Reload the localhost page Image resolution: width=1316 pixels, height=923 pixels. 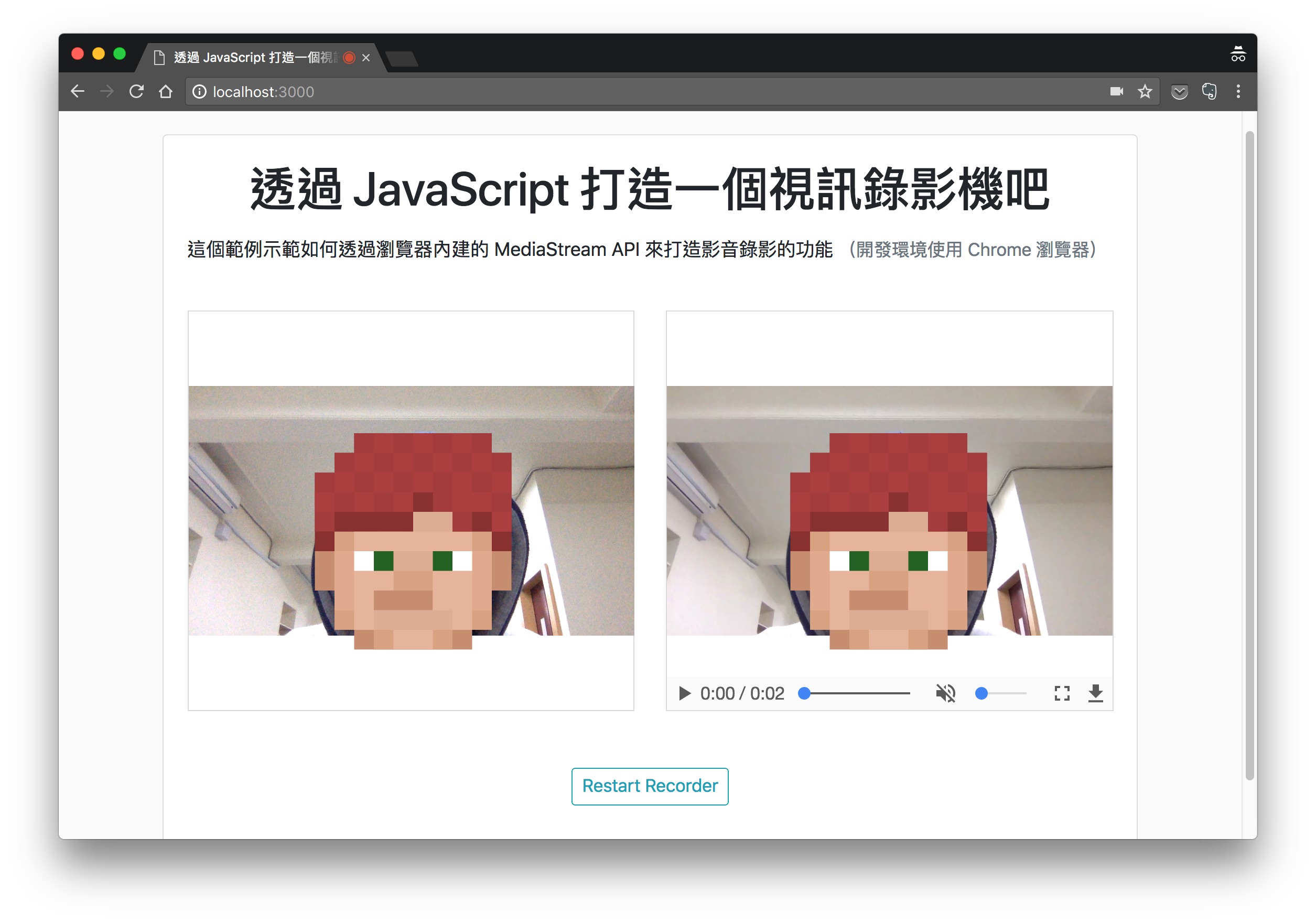pos(136,92)
